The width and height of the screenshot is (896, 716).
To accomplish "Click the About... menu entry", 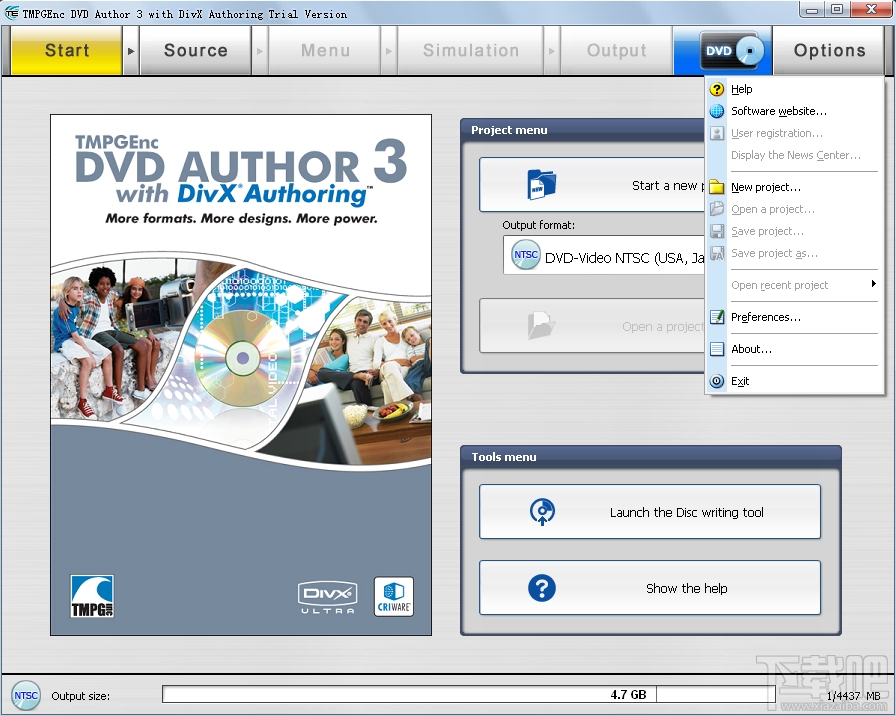I will 752,349.
